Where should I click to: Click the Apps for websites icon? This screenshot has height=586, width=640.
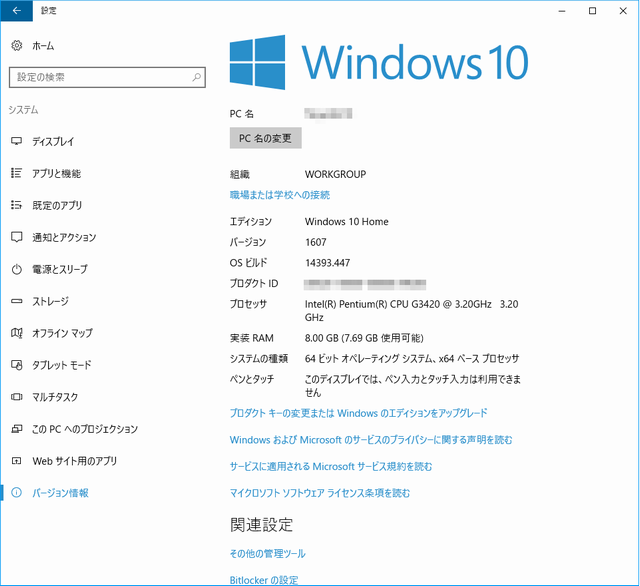16,461
